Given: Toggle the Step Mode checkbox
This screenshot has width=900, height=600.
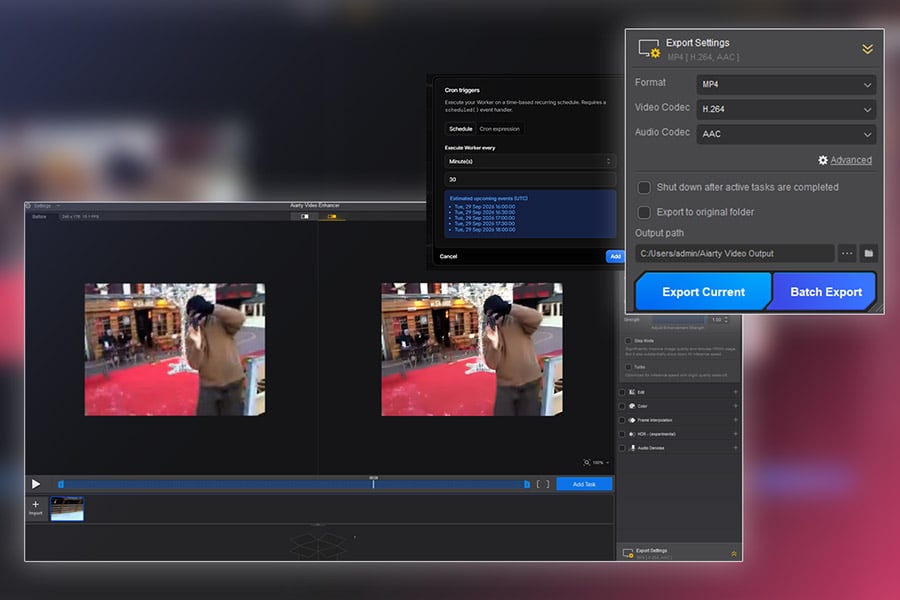Looking at the screenshot, I should coord(629,340).
